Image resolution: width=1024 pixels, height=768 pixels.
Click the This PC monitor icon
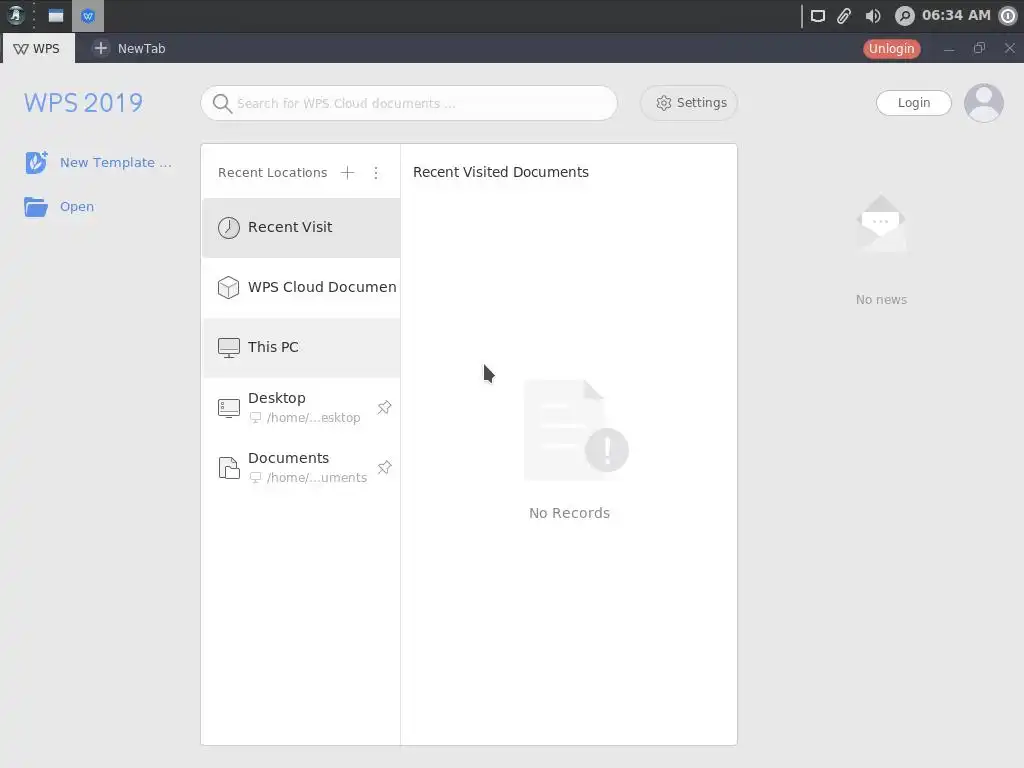click(x=229, y=347)
